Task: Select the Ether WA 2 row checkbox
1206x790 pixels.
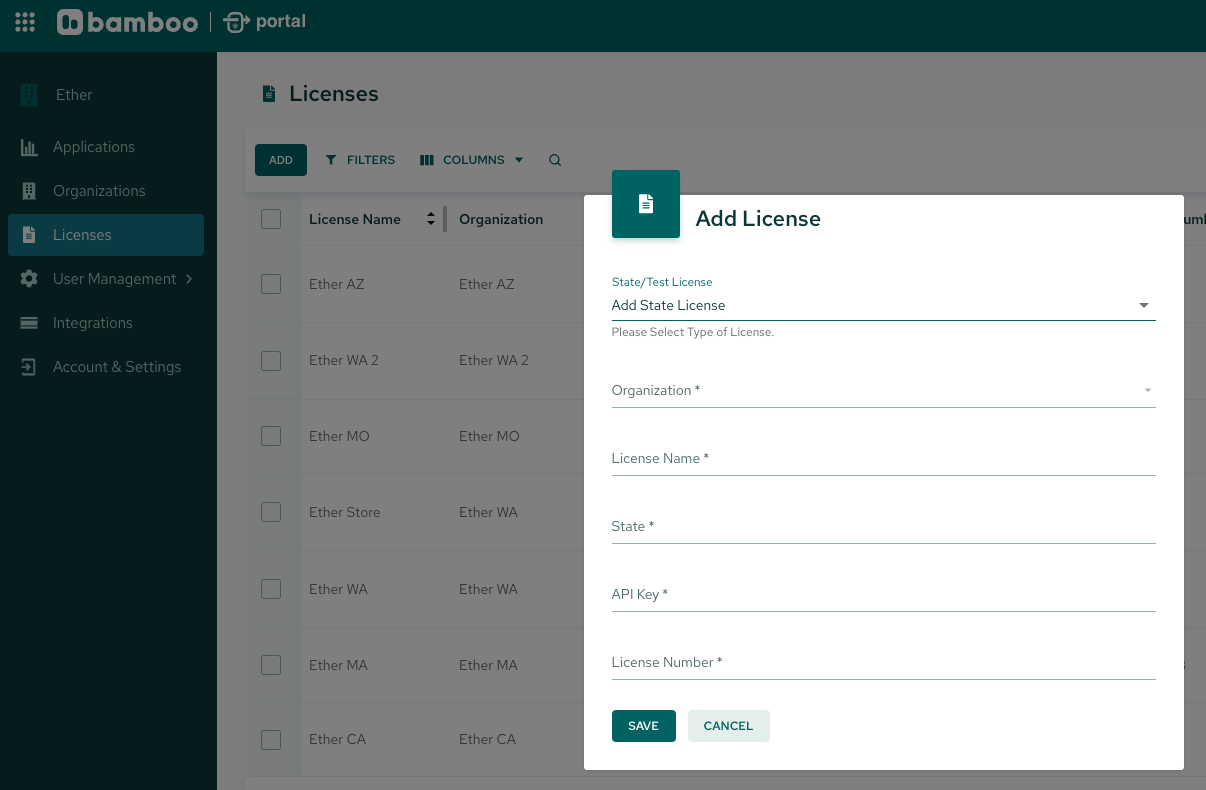Action: pos(271,360)
